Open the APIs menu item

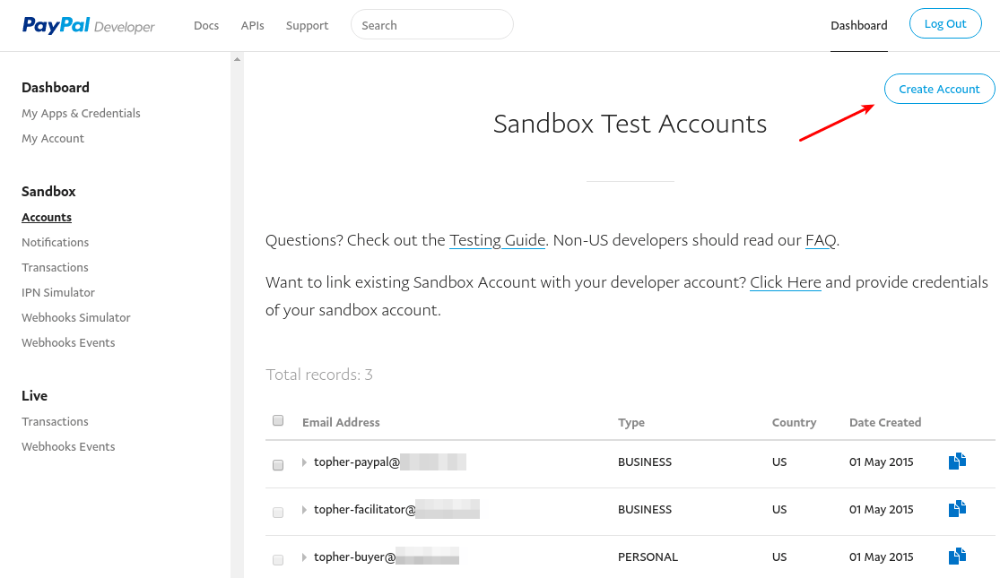[252, 25]
